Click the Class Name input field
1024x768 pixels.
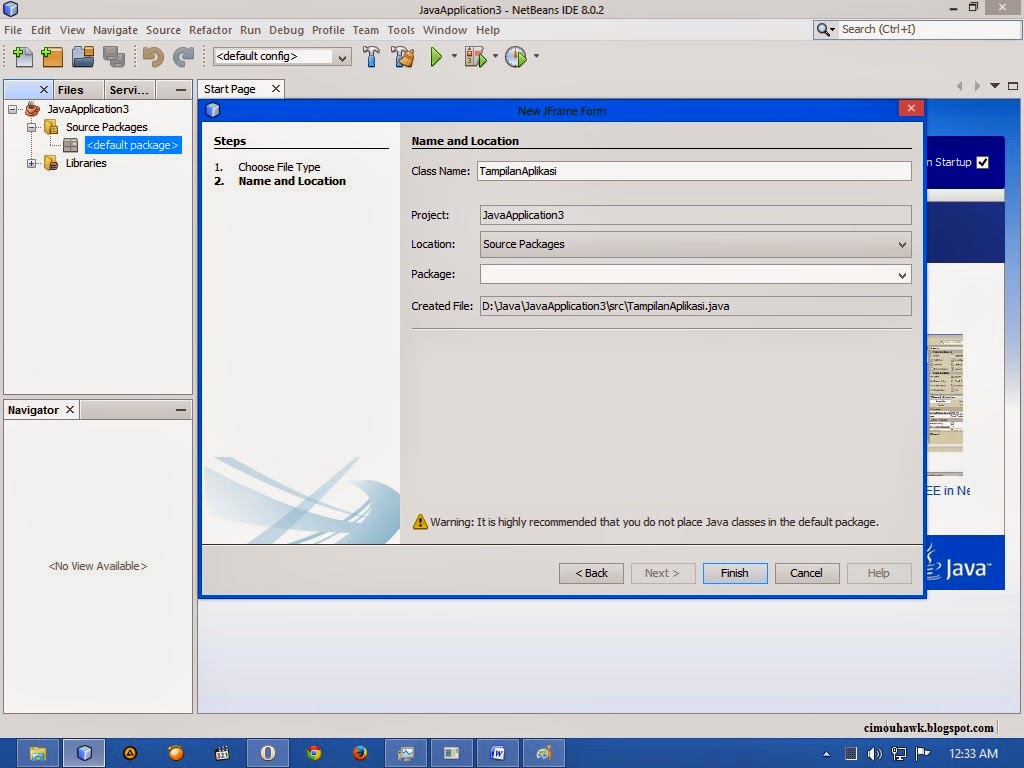[693, 171]
